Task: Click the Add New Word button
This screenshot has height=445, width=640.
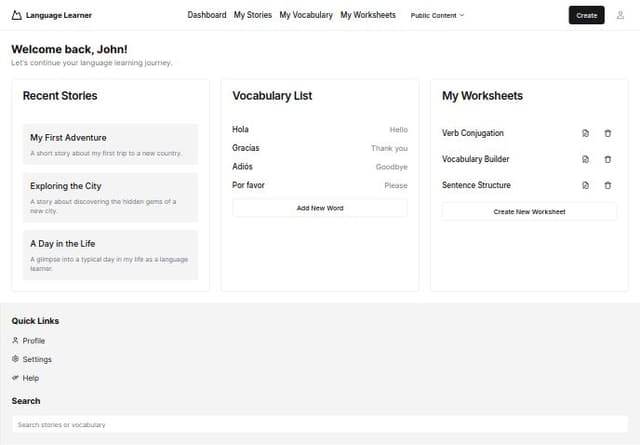Action: pyautogui.click(x=320, y=208)
